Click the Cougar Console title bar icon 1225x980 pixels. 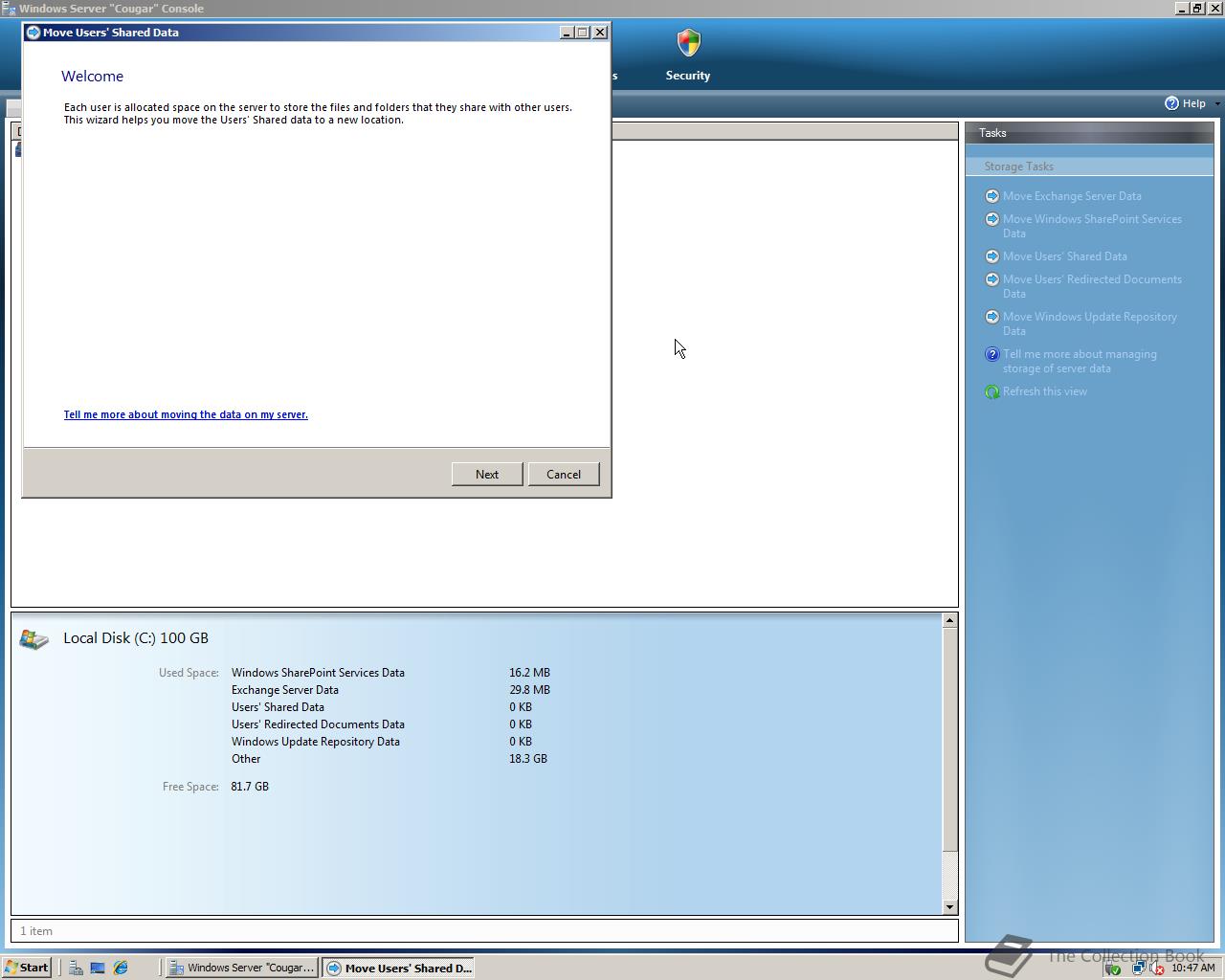[x=9, y=9]
